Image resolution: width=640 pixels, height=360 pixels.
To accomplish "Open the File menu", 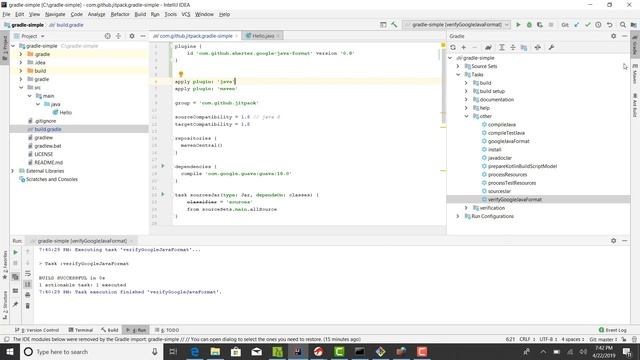I will pos(7,14).
